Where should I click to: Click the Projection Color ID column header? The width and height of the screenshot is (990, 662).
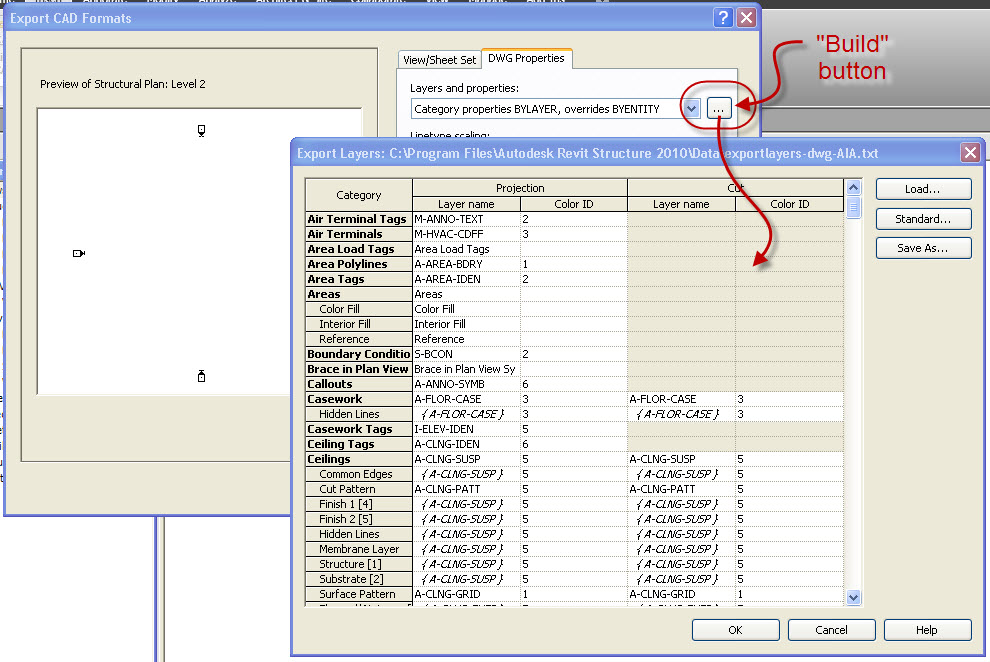(x=574, y=204)
